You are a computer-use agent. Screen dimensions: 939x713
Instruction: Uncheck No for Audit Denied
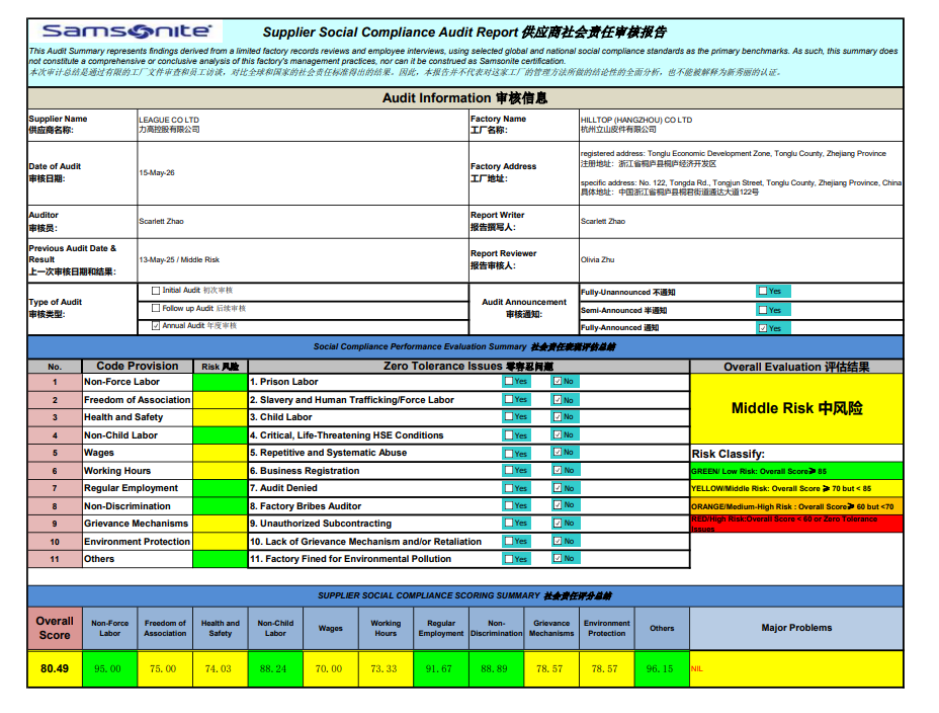point(558,488)
